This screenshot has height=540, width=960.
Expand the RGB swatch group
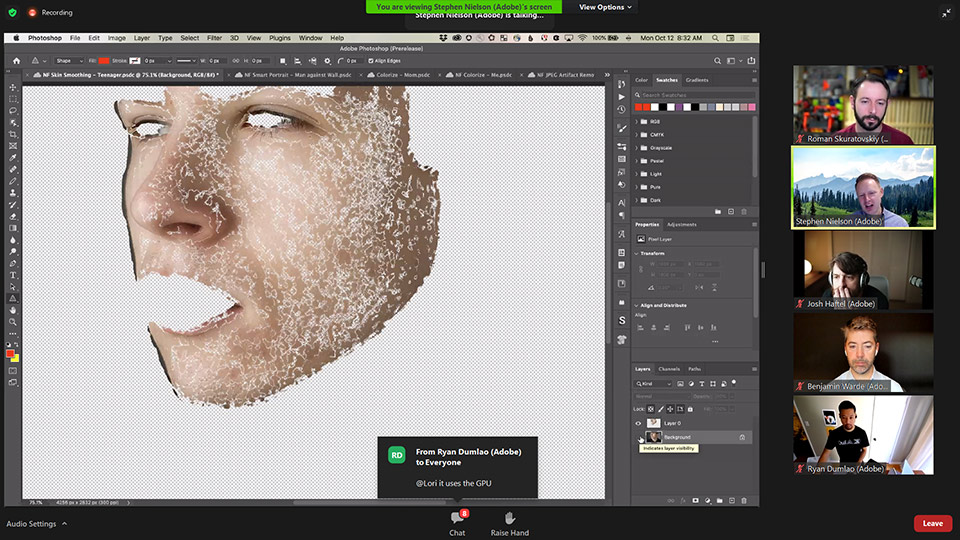(637, 122)
